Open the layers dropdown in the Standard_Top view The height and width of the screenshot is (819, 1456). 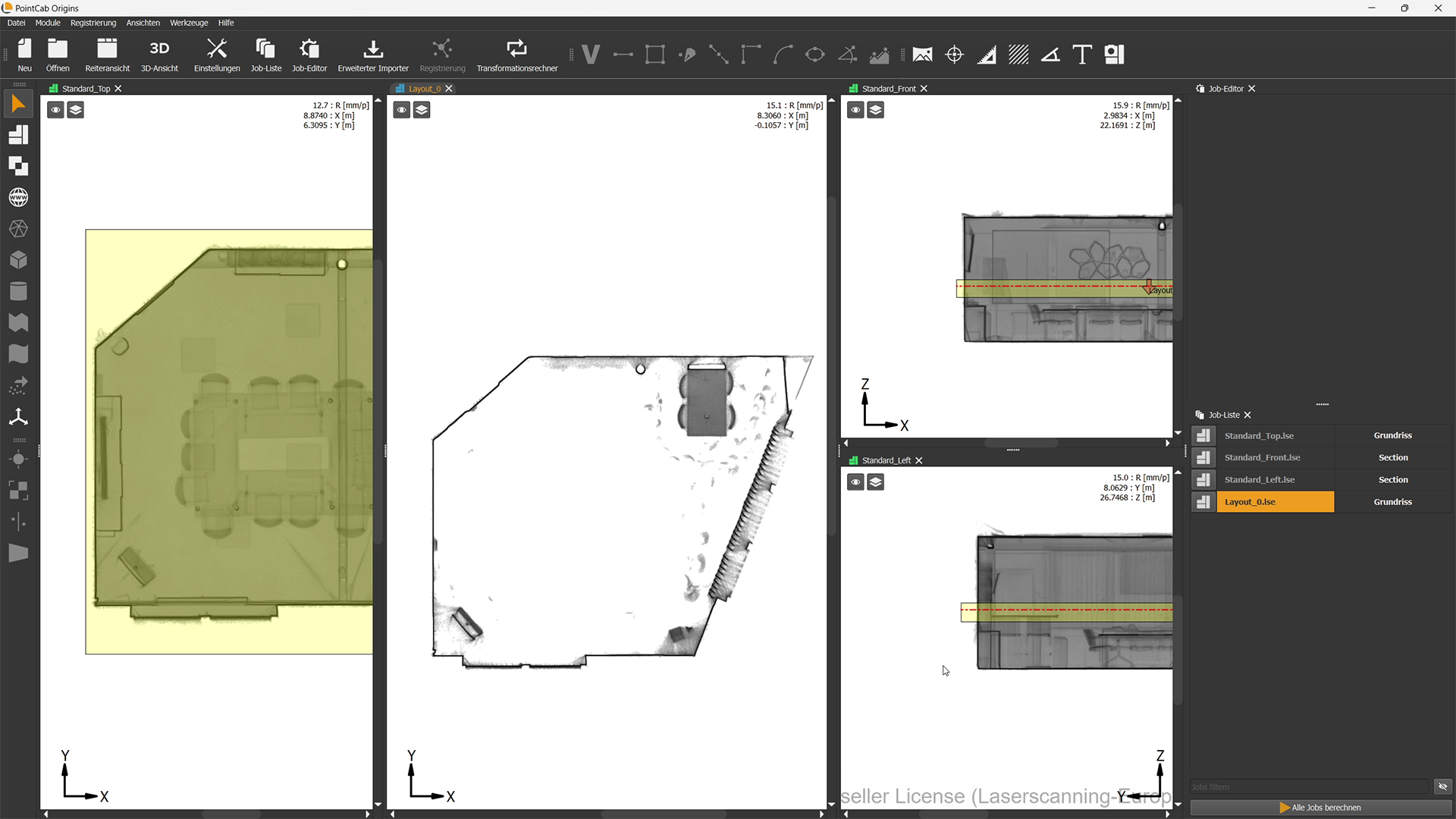click(76, 111)
